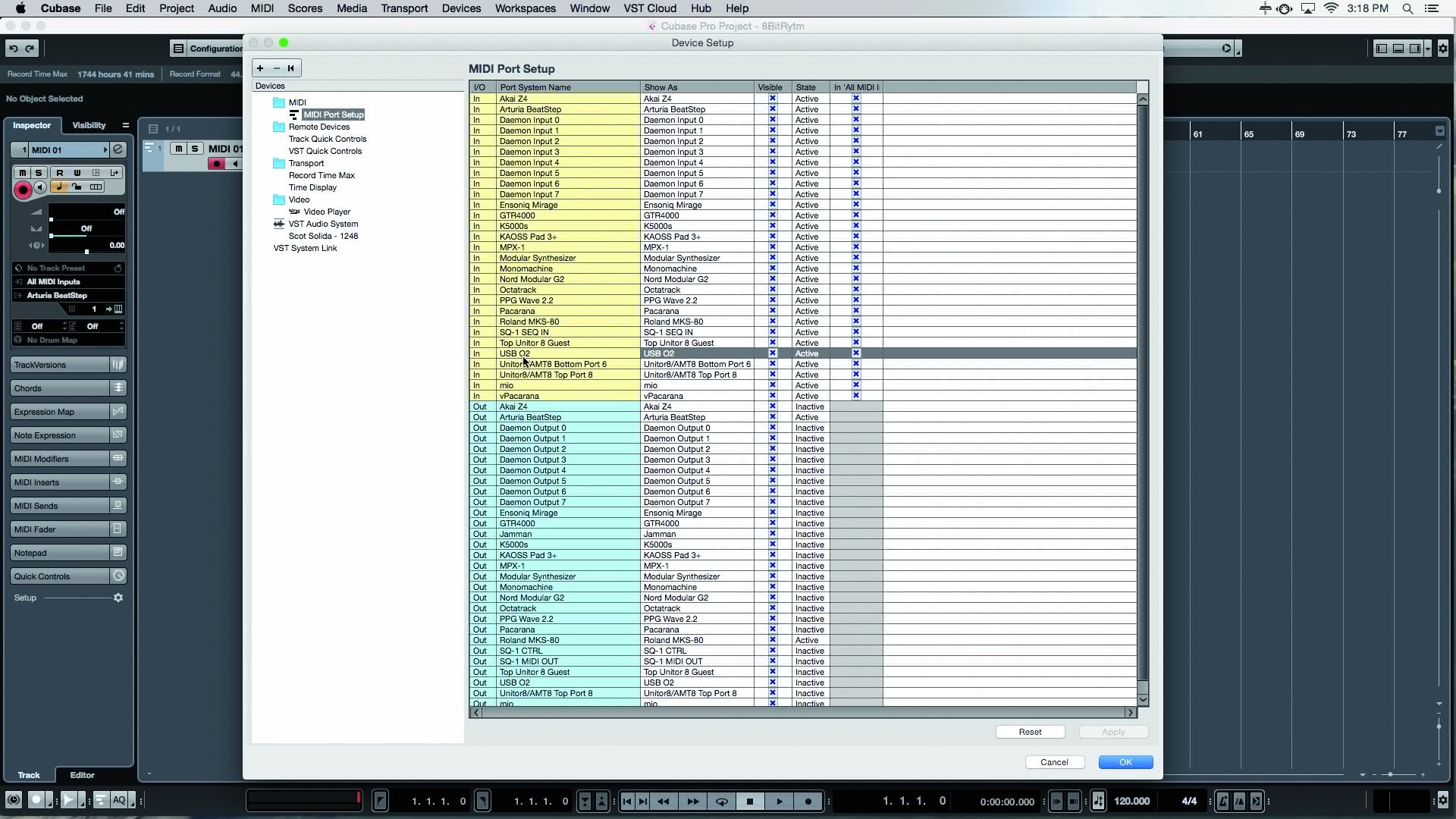This screenshot has height=819, width=1456.
Task: Expand the Transport folder in Devices tree
Action: 279,163
